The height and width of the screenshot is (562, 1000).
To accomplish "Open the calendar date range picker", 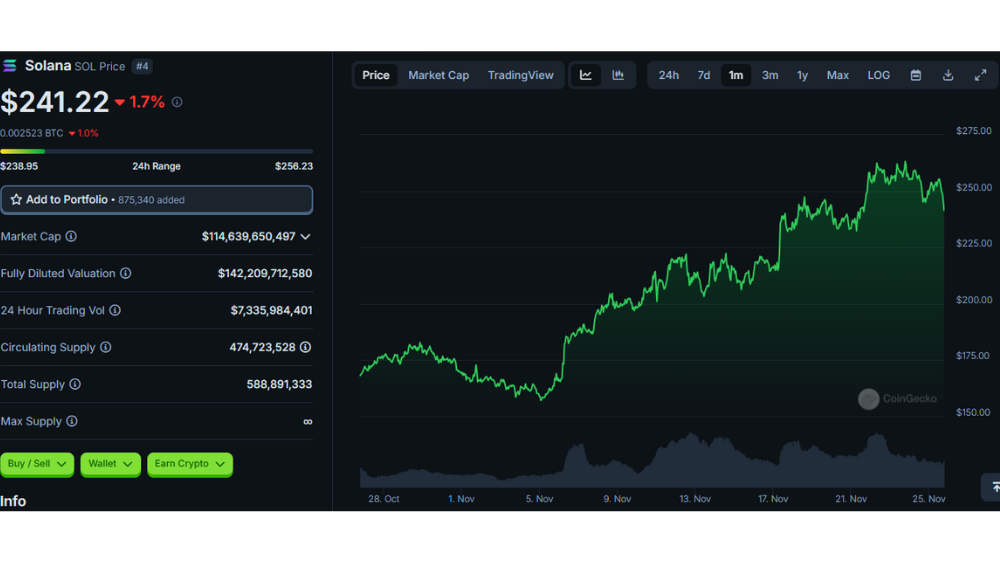I will coord(916,75).
